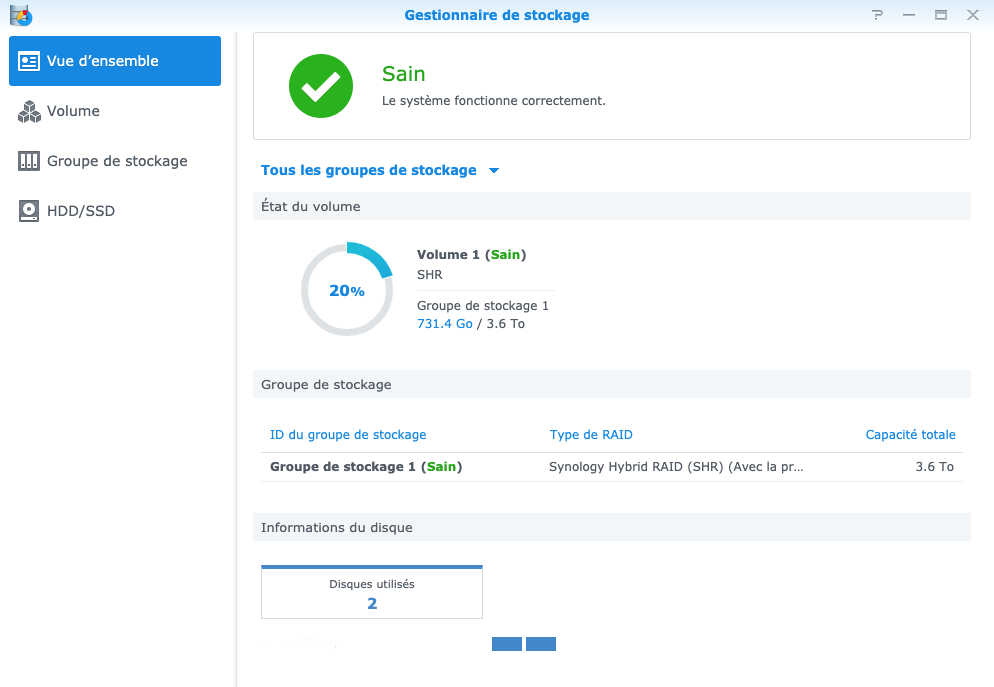The image size is (994, 687).
Task: Click the Groupe de stockage sidebar icon
Action: 29,161
